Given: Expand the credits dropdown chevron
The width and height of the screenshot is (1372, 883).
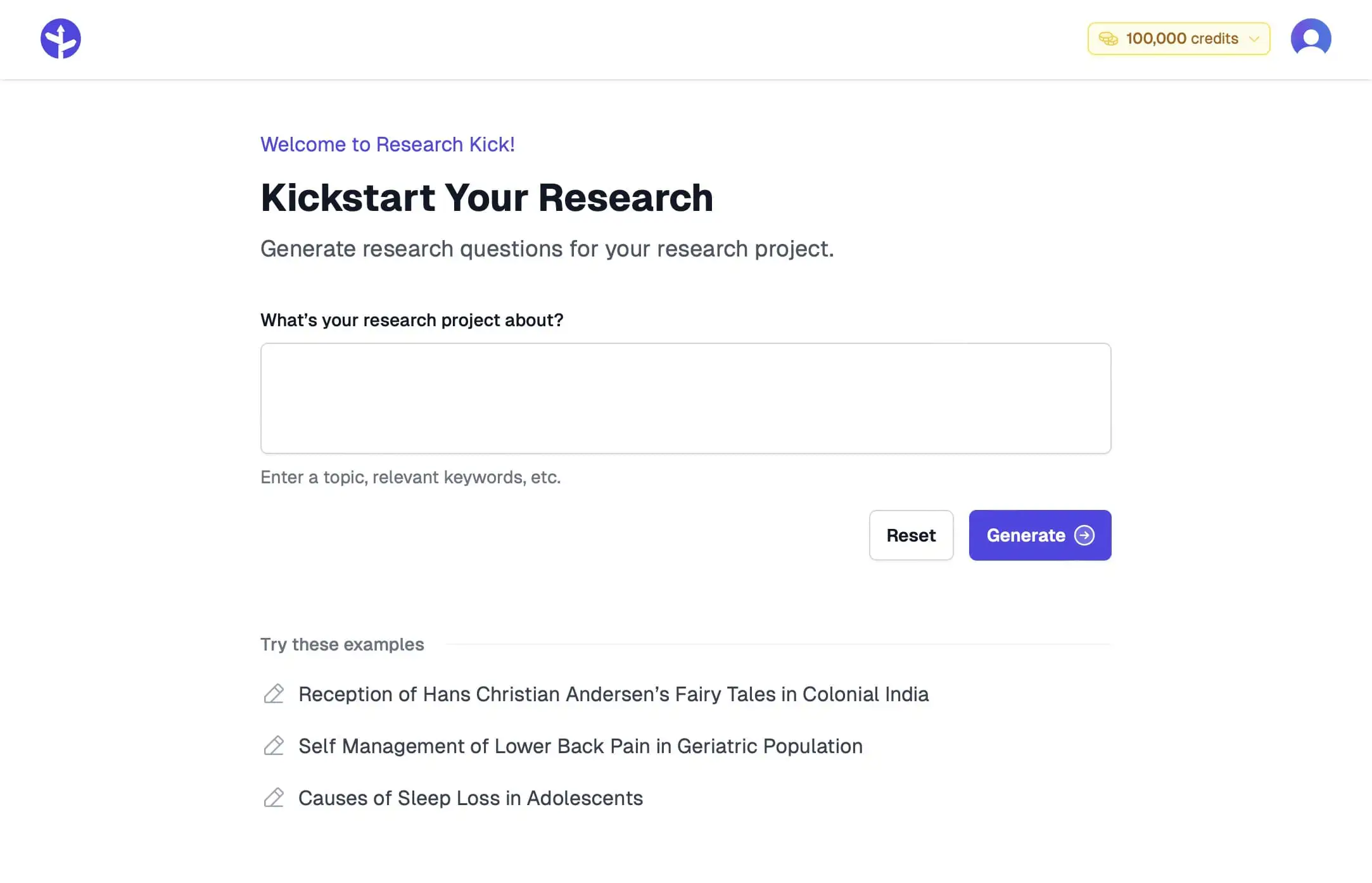Looking at the screenshot, I should click(1254, 39).
